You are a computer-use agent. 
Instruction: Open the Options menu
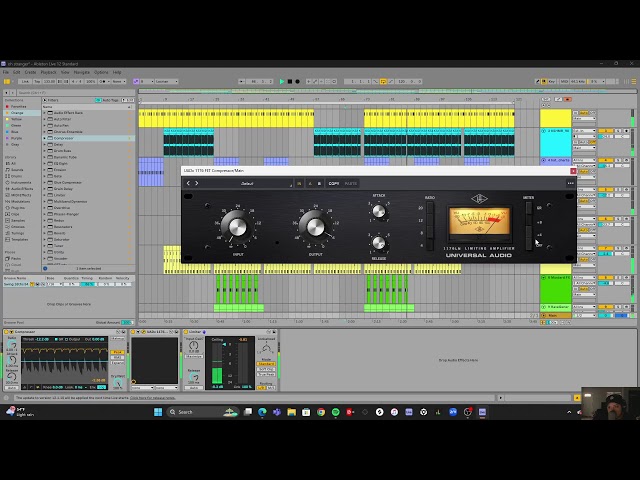click(x=101, y=72)
